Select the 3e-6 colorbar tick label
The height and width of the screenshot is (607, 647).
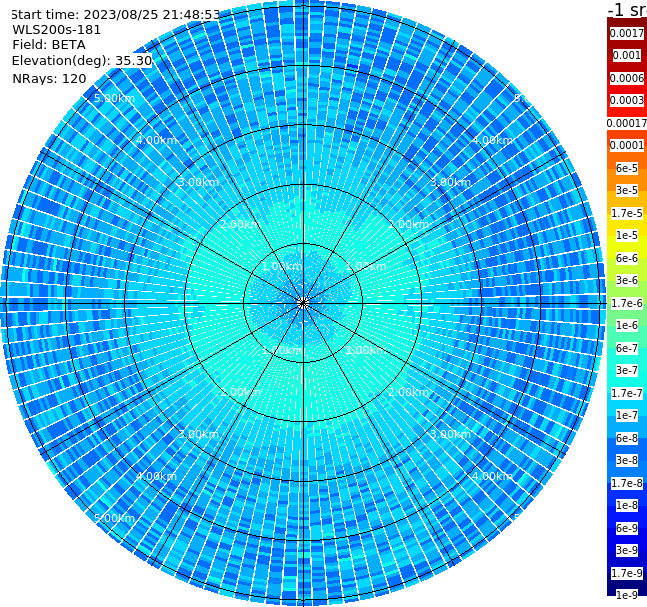click(627, 280)
